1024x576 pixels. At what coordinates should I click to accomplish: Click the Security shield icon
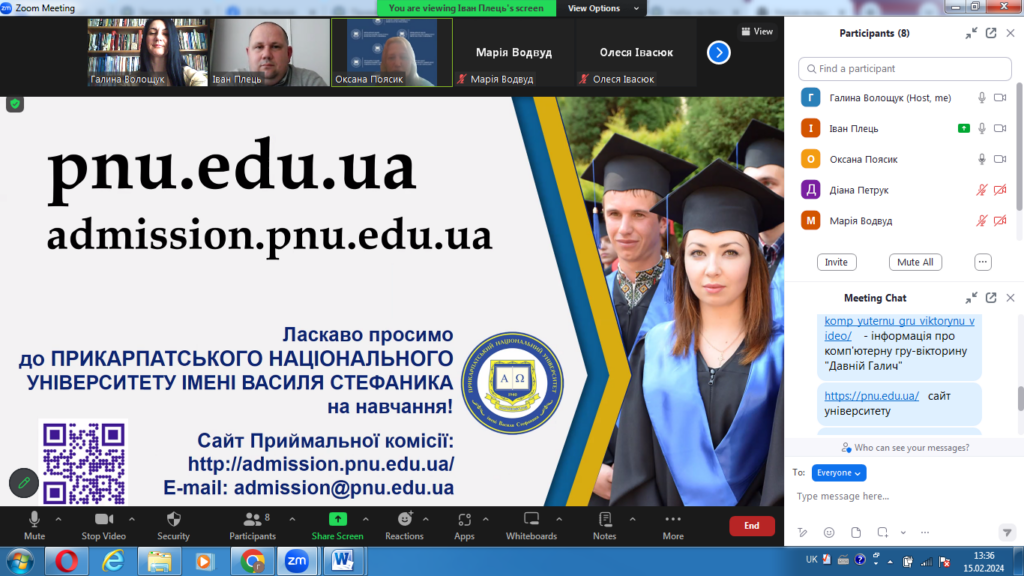coord(173,520)
